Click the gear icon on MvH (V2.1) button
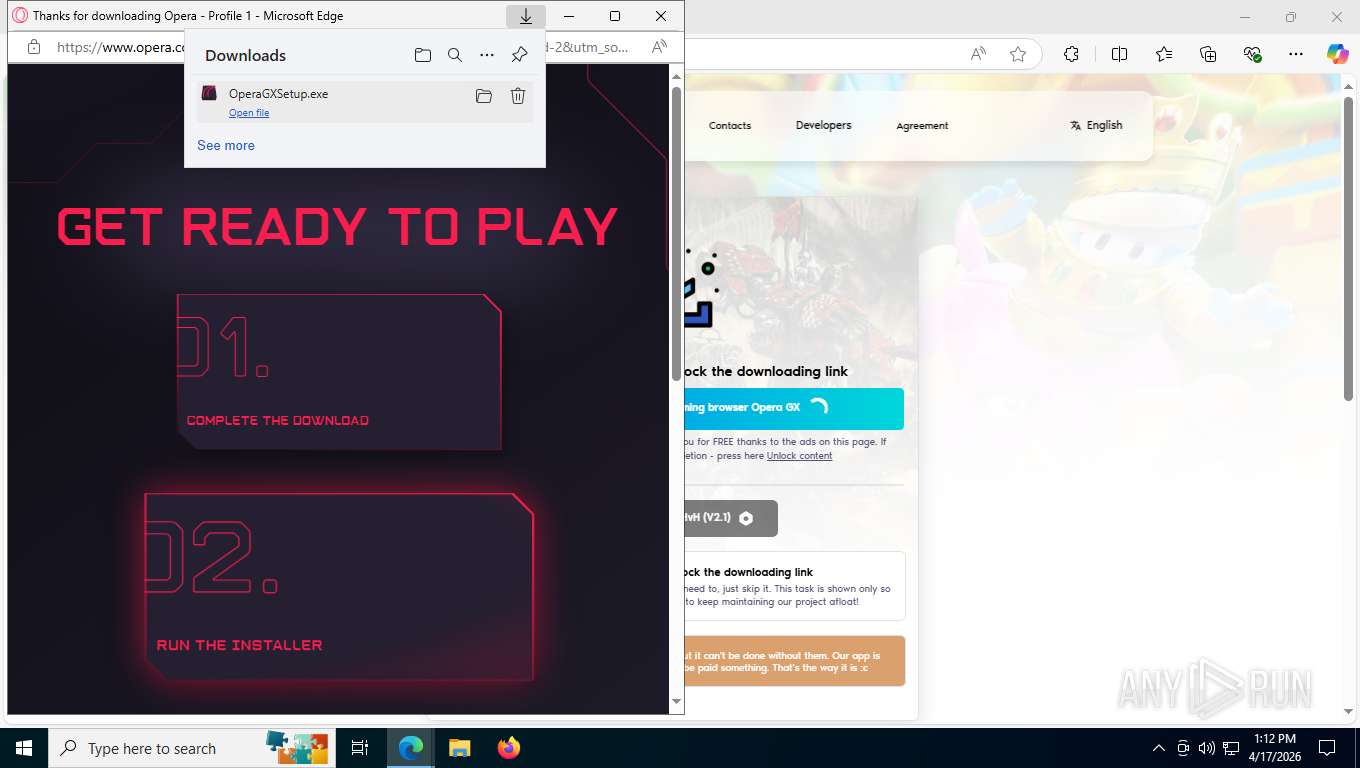 point(746,518)
